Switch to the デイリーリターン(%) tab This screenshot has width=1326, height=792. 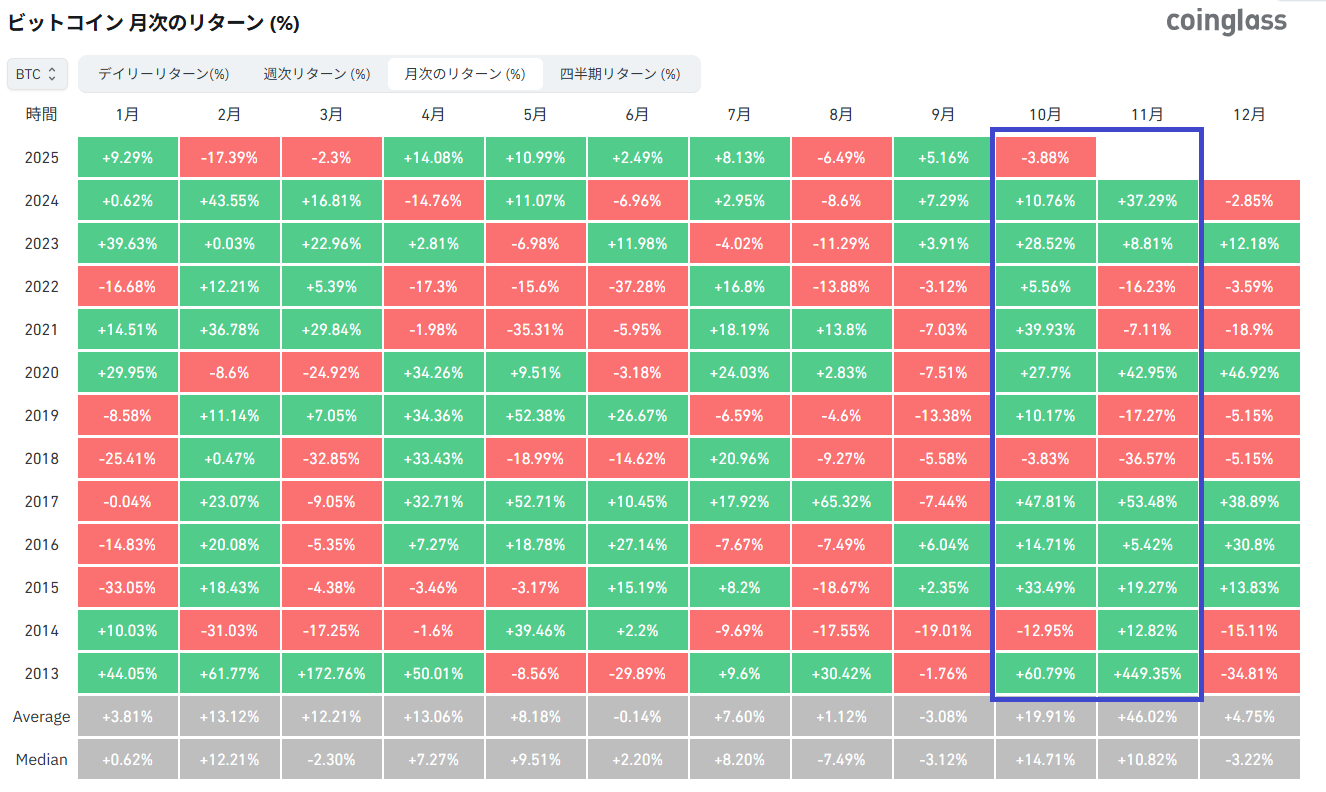(x=163, y=73)
